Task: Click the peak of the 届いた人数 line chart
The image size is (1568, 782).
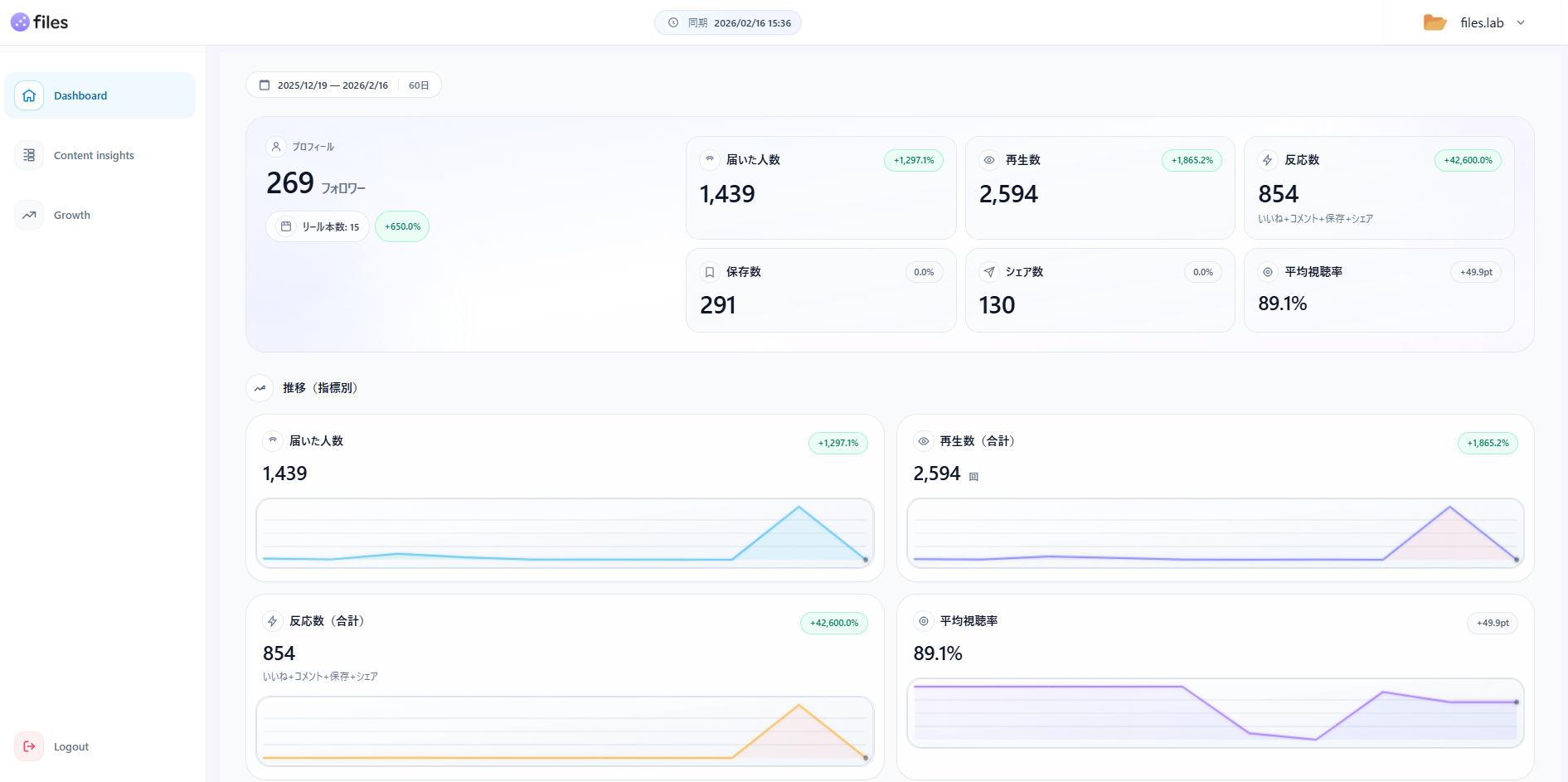Action: [x=799, y=507]
